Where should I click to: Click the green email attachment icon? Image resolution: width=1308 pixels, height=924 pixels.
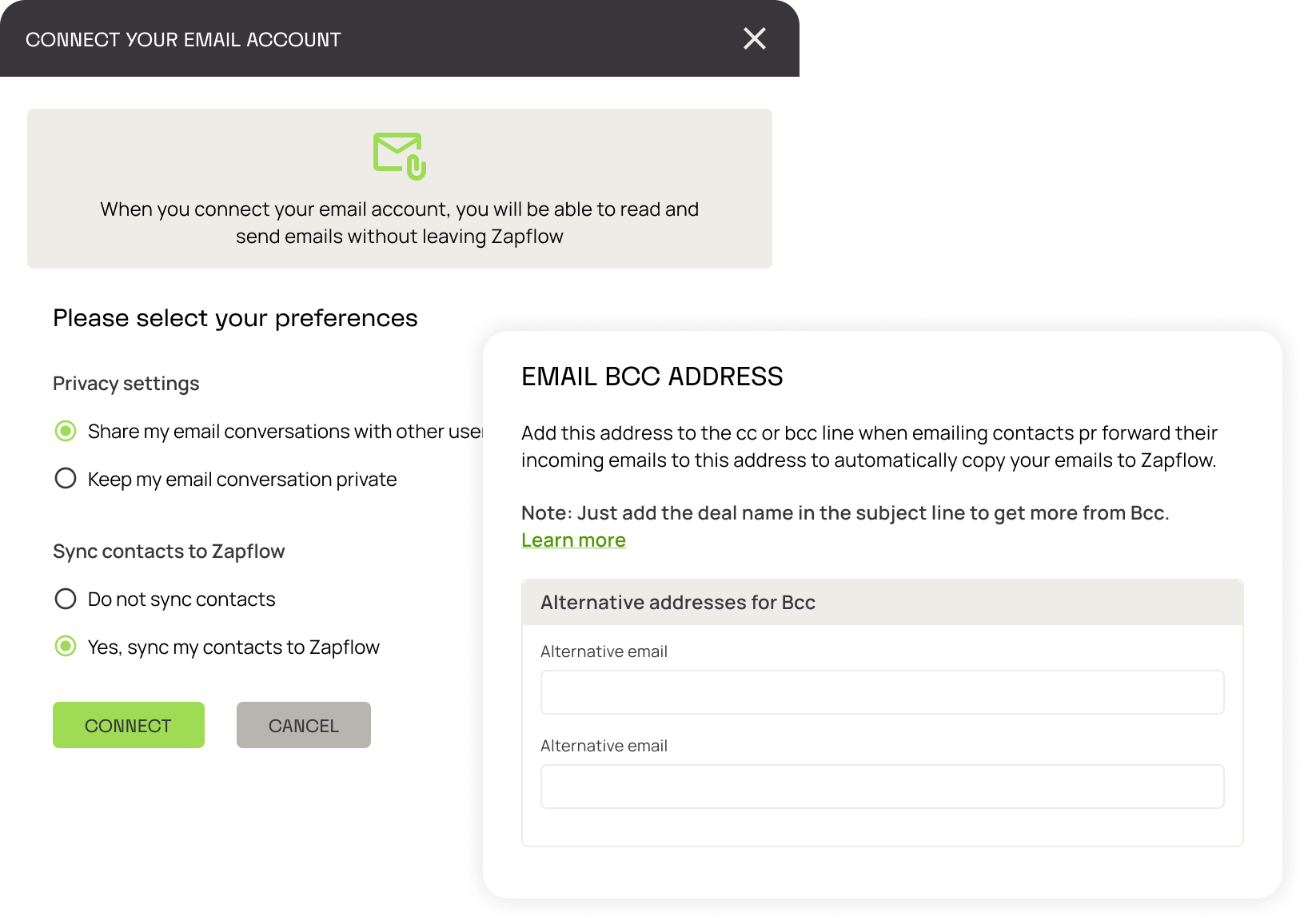(x=400, y=156)
